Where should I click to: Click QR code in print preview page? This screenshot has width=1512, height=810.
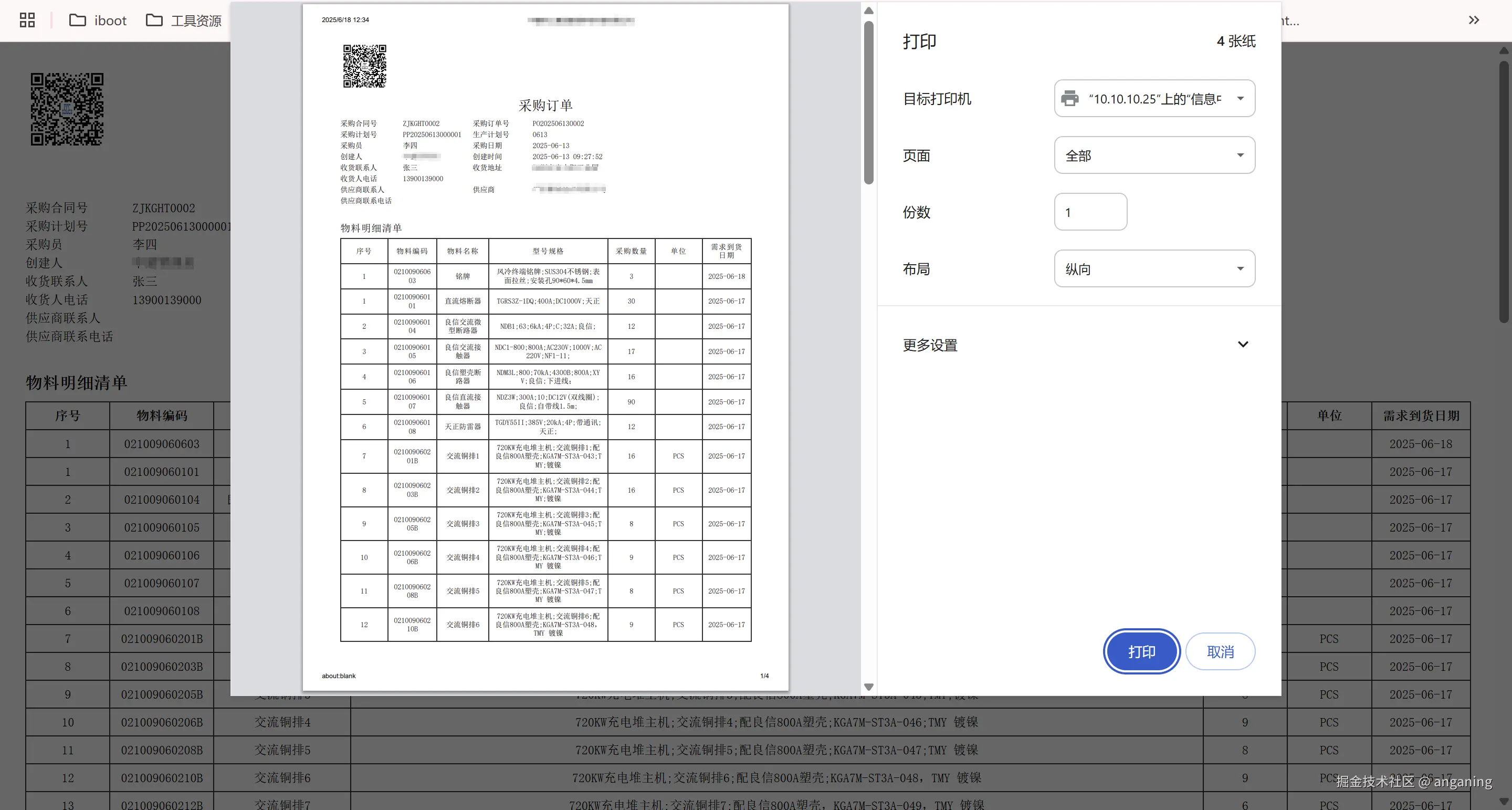pos(364,66)
